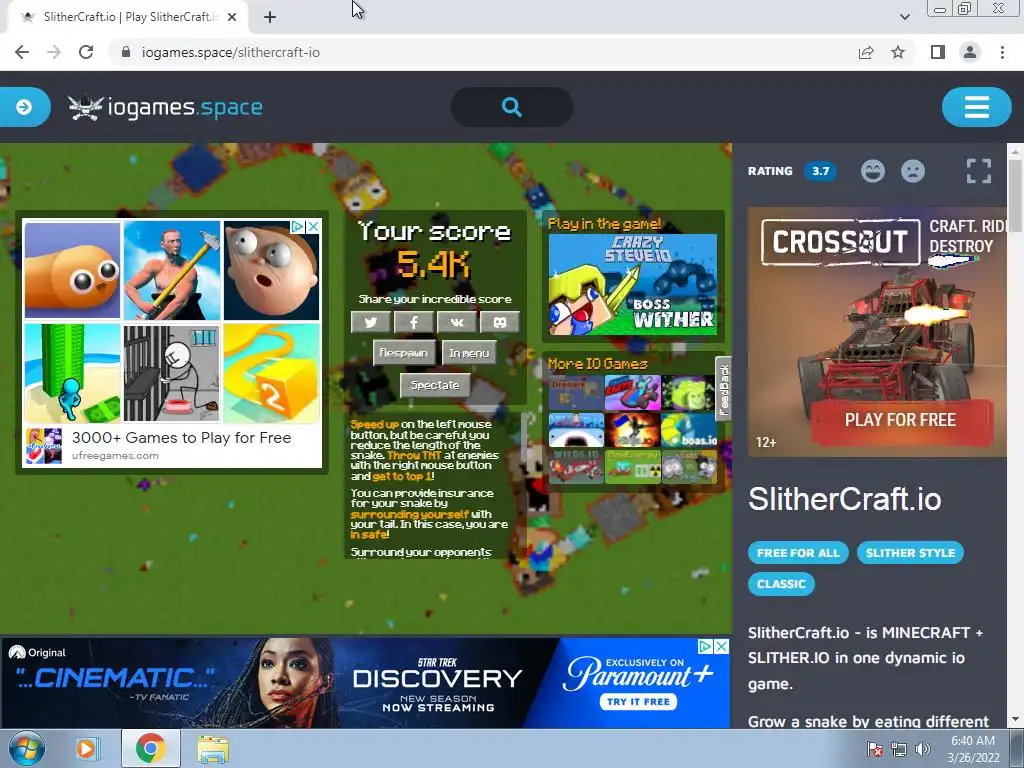Open the Wilds.io game thumbnail

pyautogui.click(x=576, y=466)
